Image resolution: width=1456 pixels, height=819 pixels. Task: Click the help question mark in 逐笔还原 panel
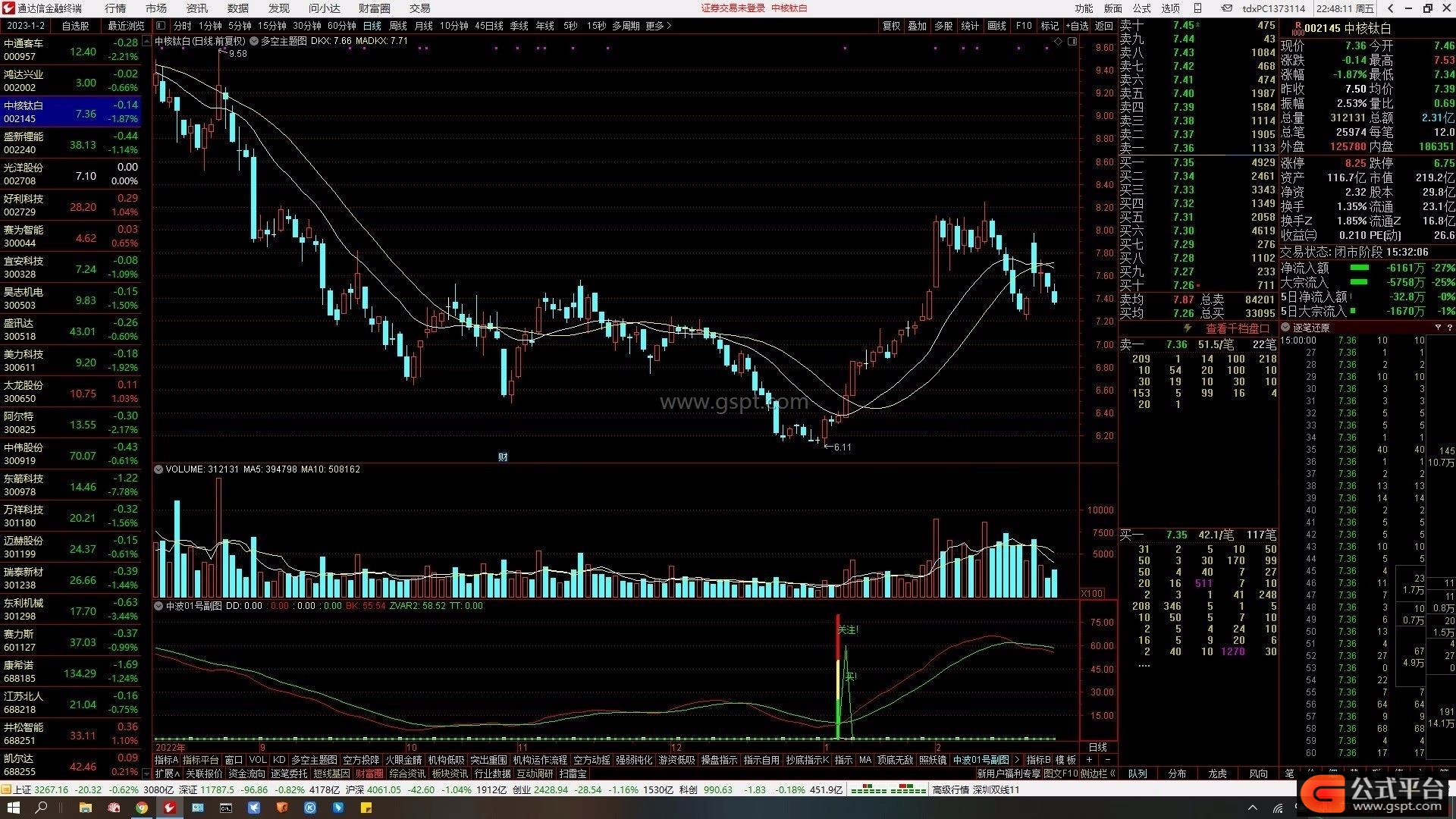coord(1449,328)
